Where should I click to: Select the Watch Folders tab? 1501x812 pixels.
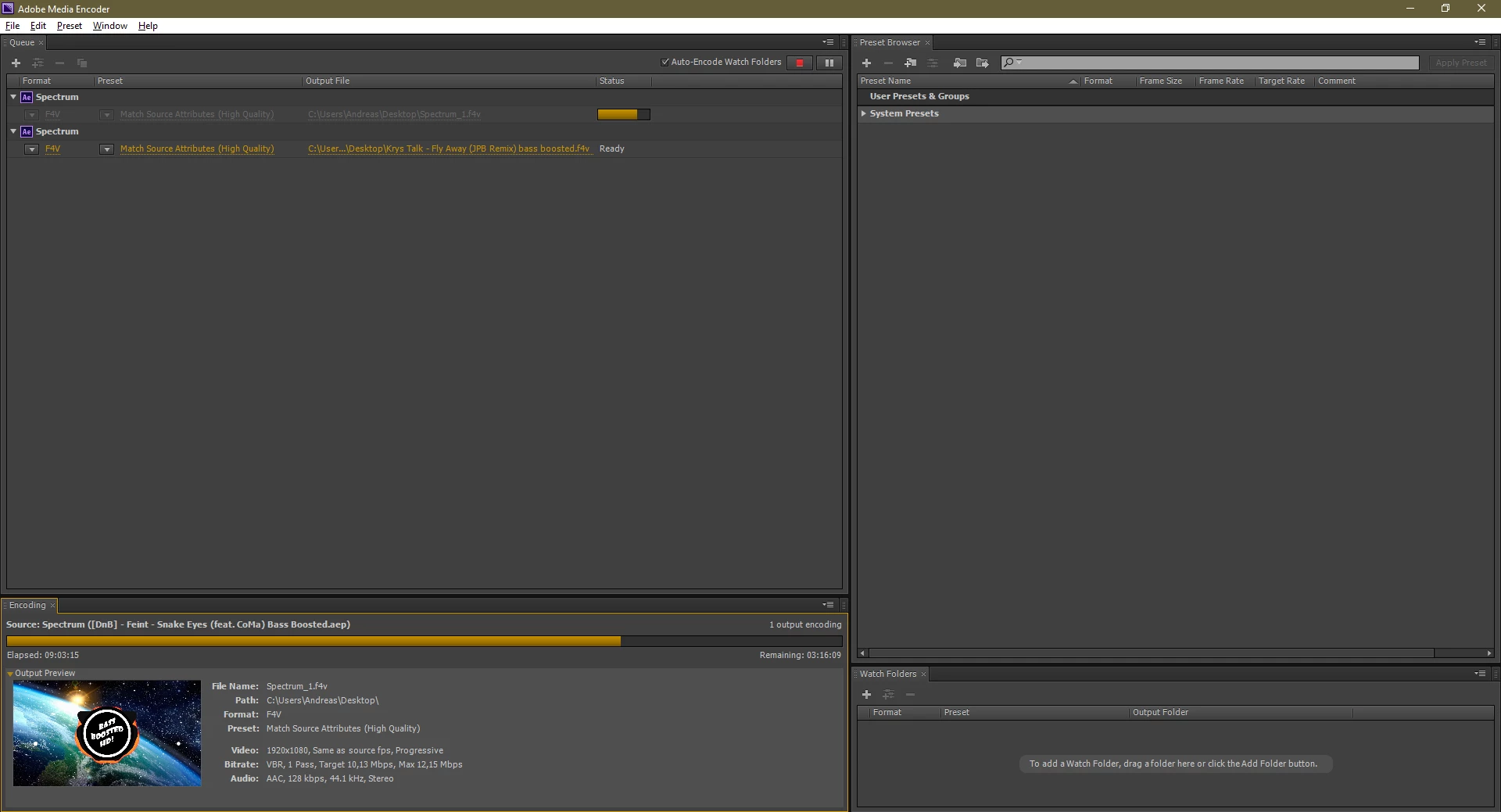tap(888, 674)
